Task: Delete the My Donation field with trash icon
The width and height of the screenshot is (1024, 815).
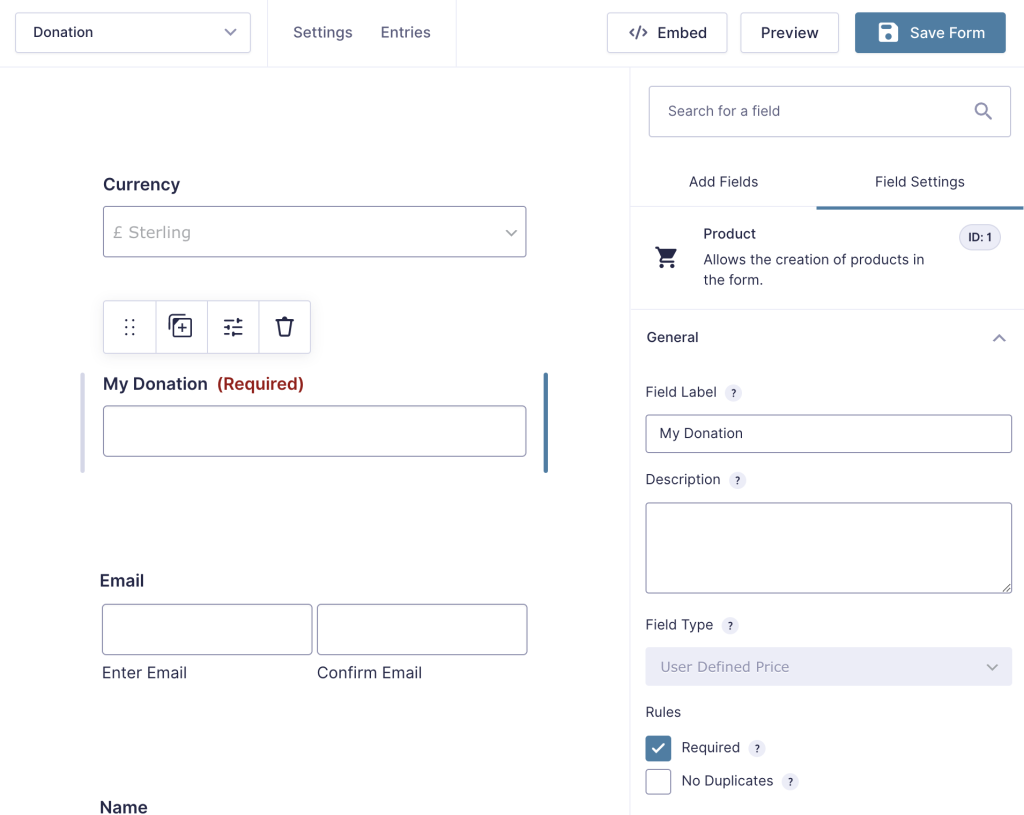Action: pyautogui.click(x=285, y=327)
